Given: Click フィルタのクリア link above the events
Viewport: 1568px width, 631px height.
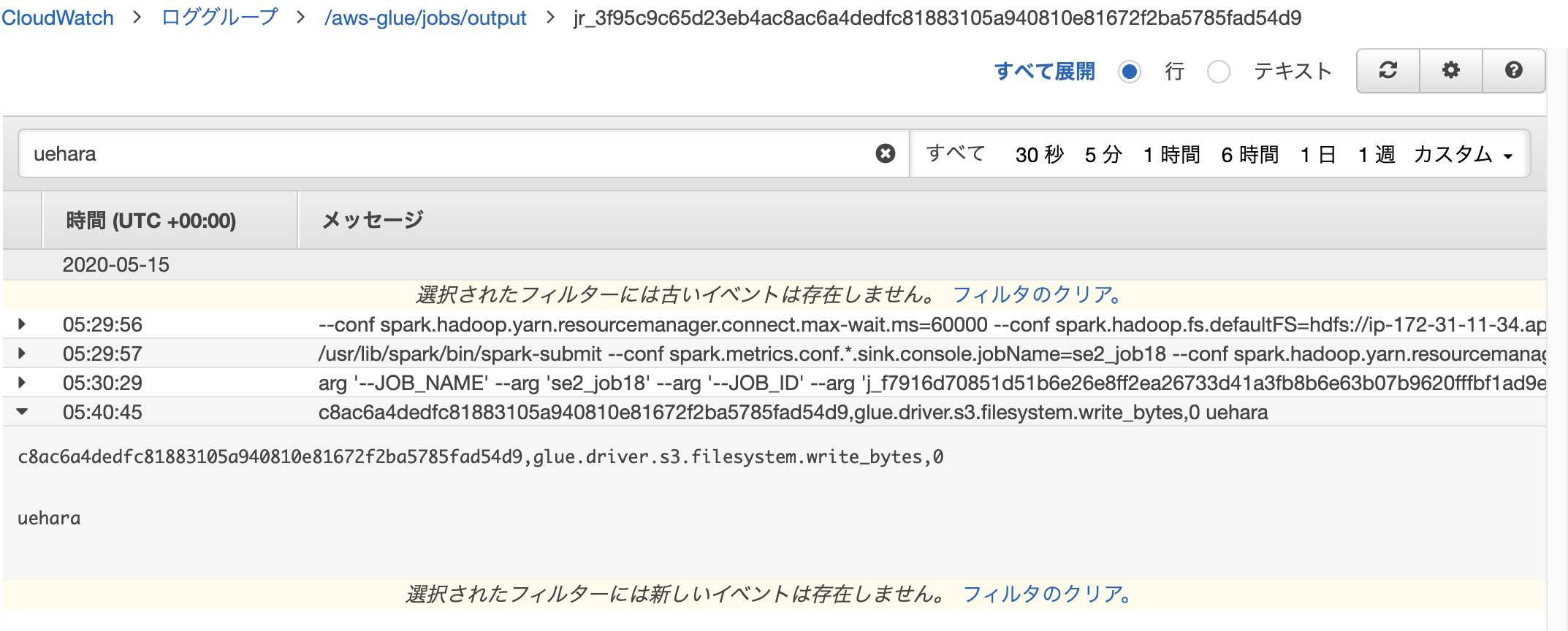Looking at the screenshot, I should click(x=1037, y=294).
